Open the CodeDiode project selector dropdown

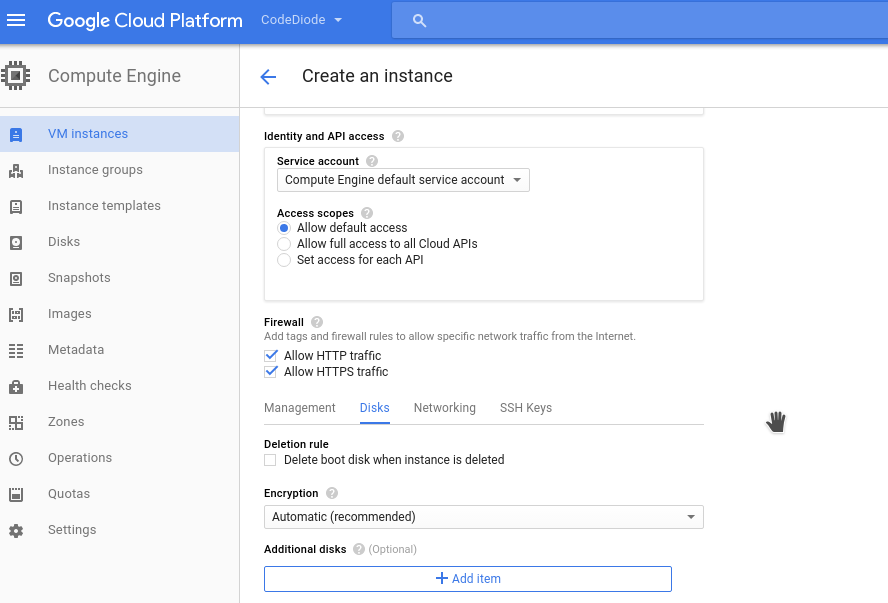tap(301, 20)
